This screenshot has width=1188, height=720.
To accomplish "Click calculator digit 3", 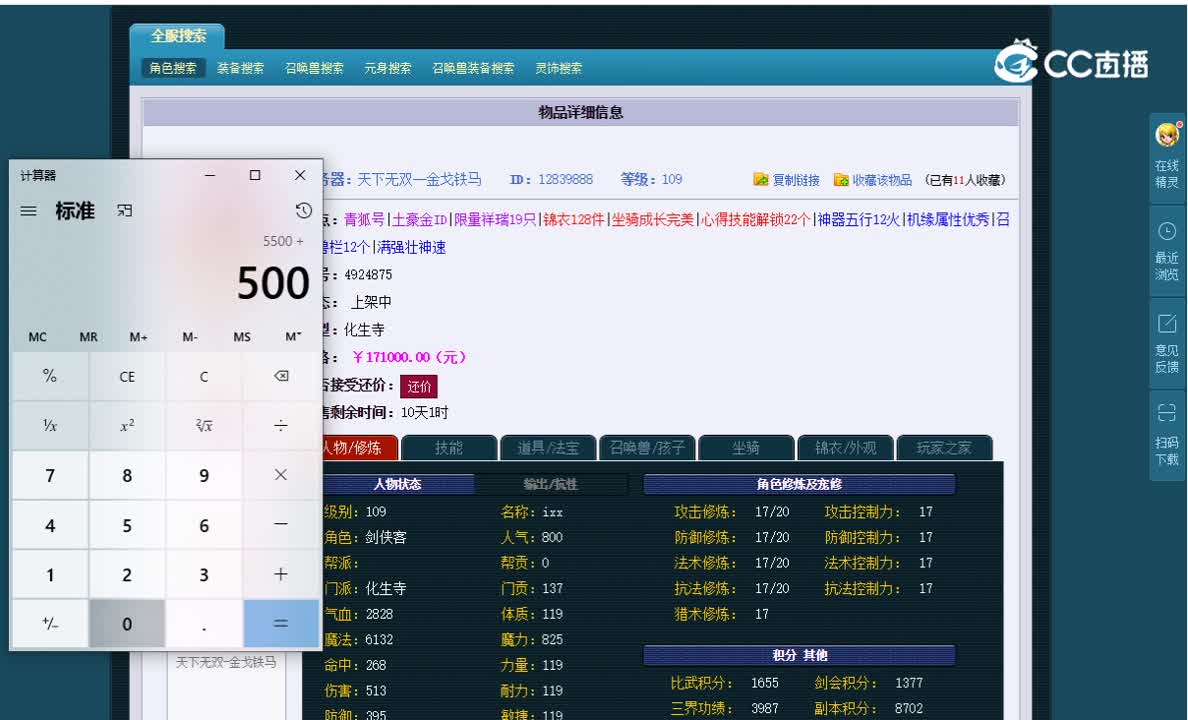I will tap(204, 574).
